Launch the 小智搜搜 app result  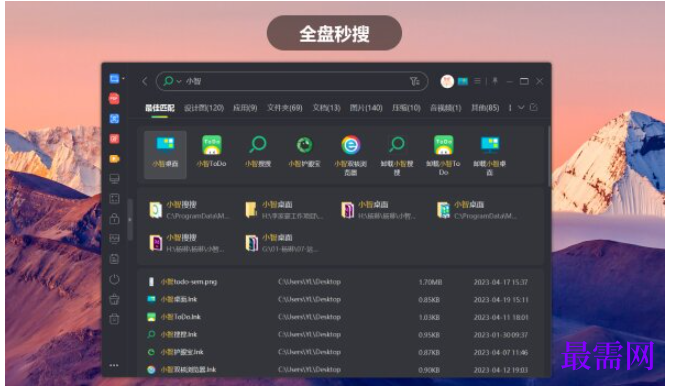[258, 151]
